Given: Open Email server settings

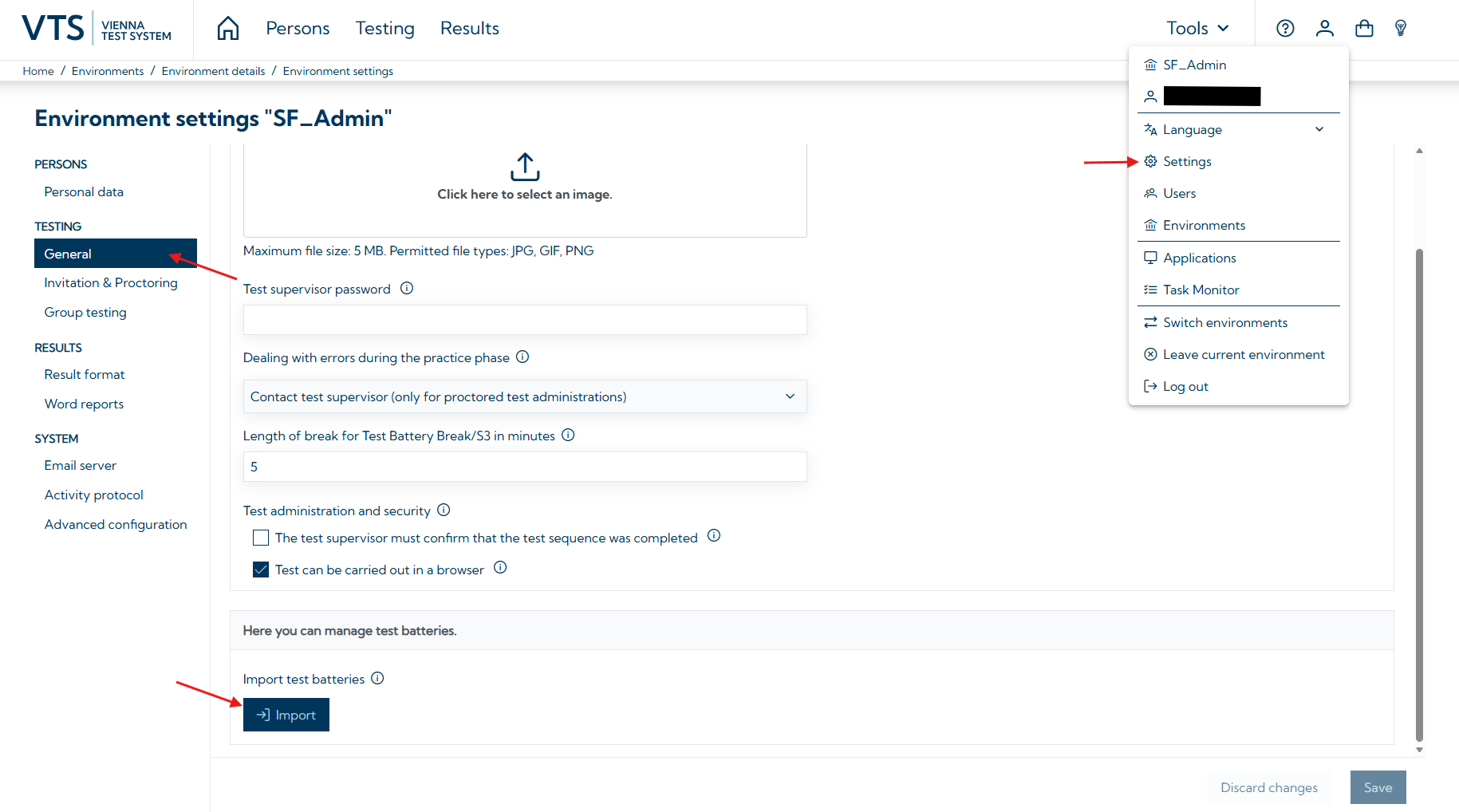Looking at the screenshot, I should [x=81, y=465].
